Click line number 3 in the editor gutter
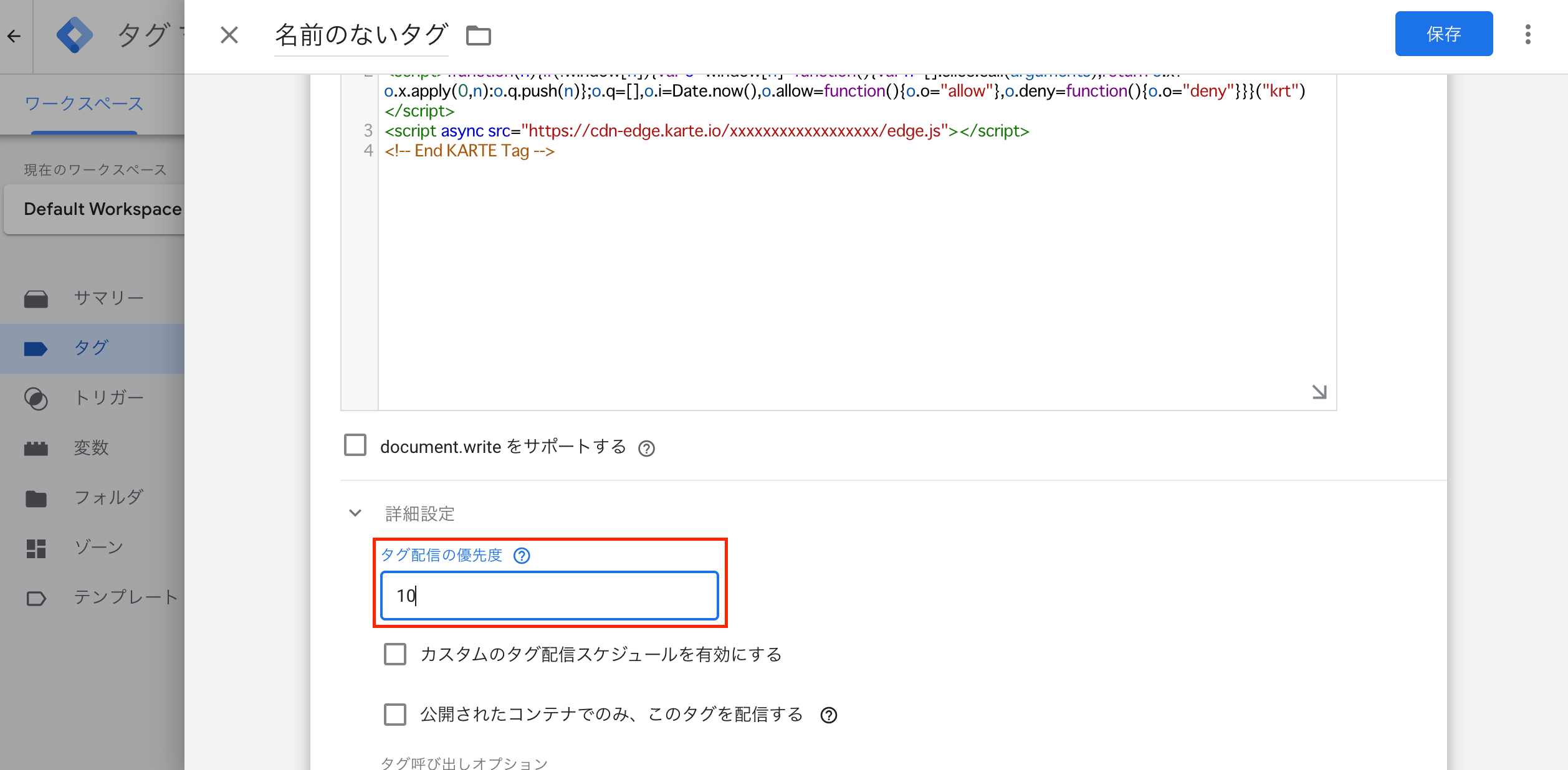The height and width of the screenshot is (770, 1568). (x=368, y=131)
